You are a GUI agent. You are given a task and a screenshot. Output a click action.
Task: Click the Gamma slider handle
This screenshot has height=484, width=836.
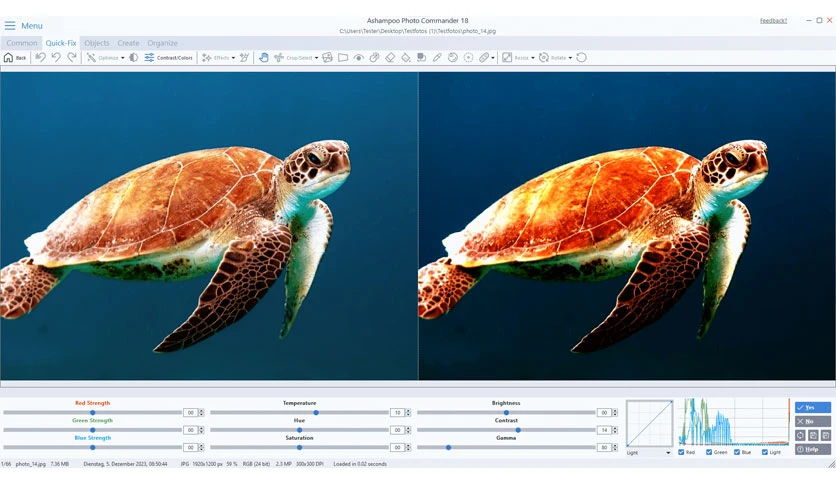pos(448,447)
